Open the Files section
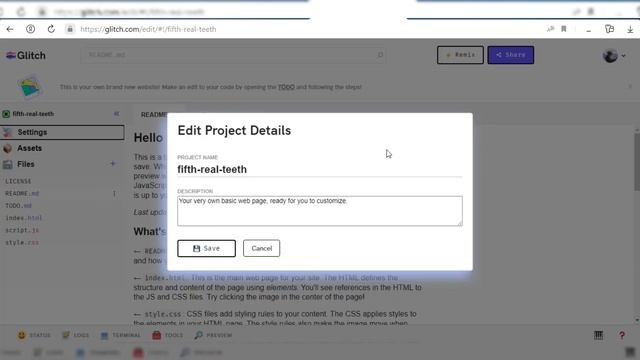 (x=25, y=164)
